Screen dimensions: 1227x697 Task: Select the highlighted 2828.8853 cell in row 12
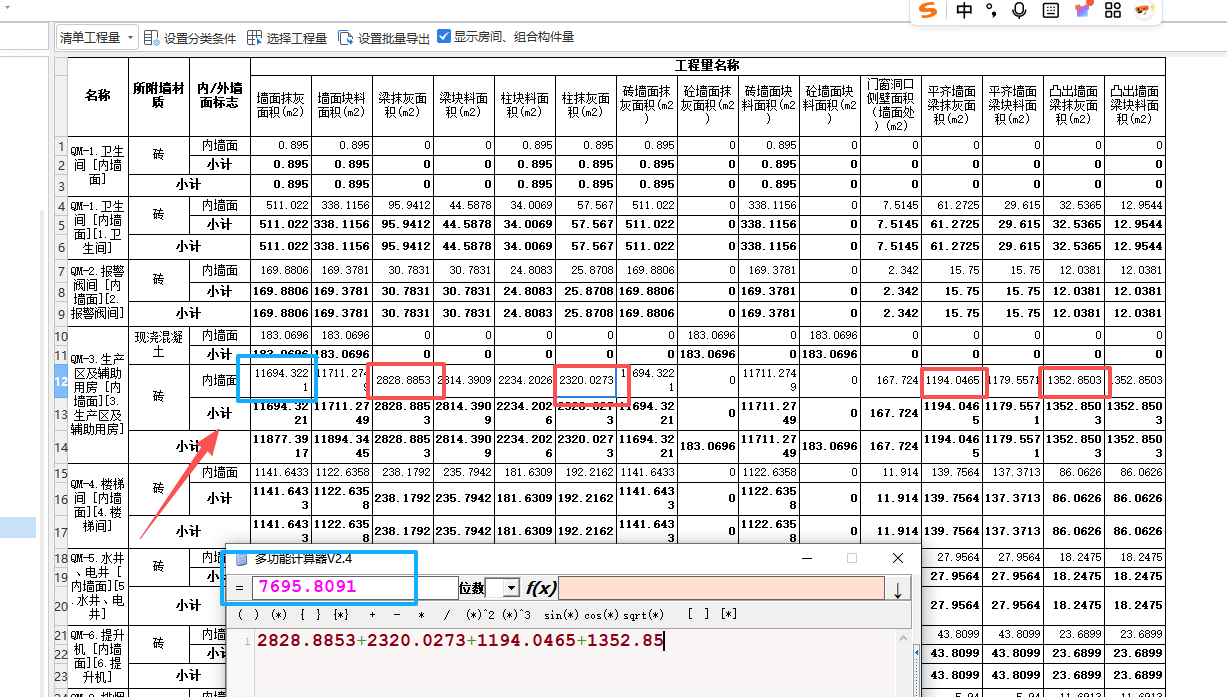pos(404,378)
